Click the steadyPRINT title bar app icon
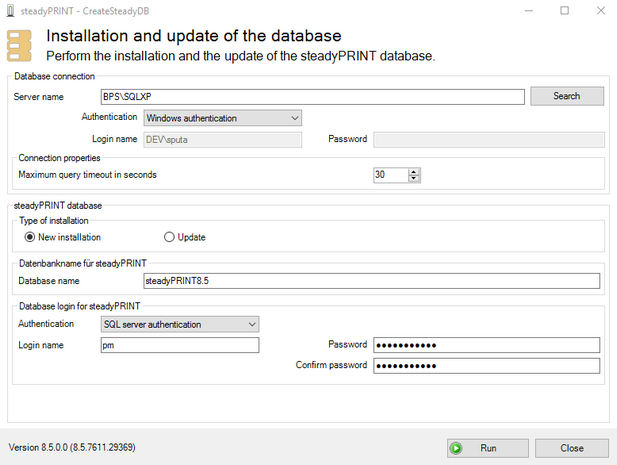Viewport: 617px width, 465px height. point(11,11)
